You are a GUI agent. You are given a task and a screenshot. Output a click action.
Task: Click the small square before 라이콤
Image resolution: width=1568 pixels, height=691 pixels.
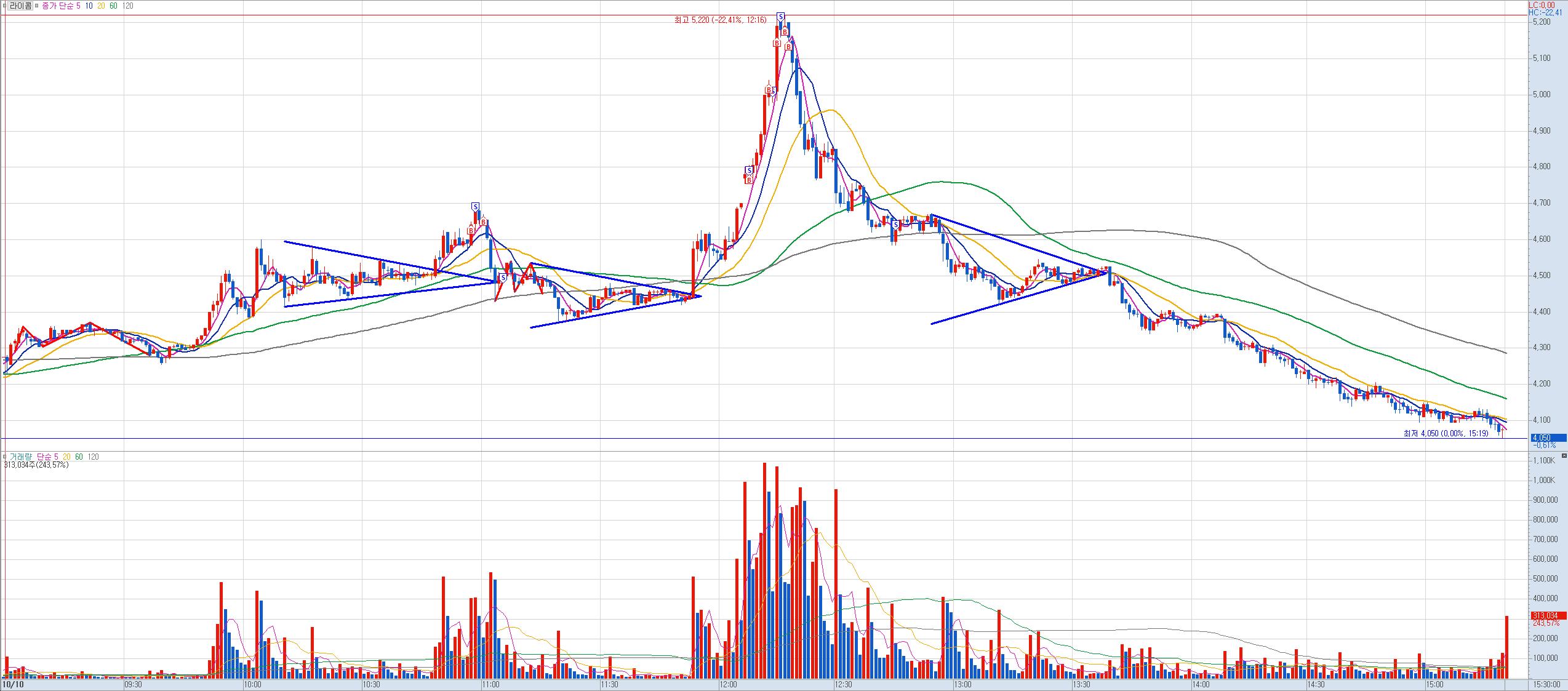[x=4, y=6]
